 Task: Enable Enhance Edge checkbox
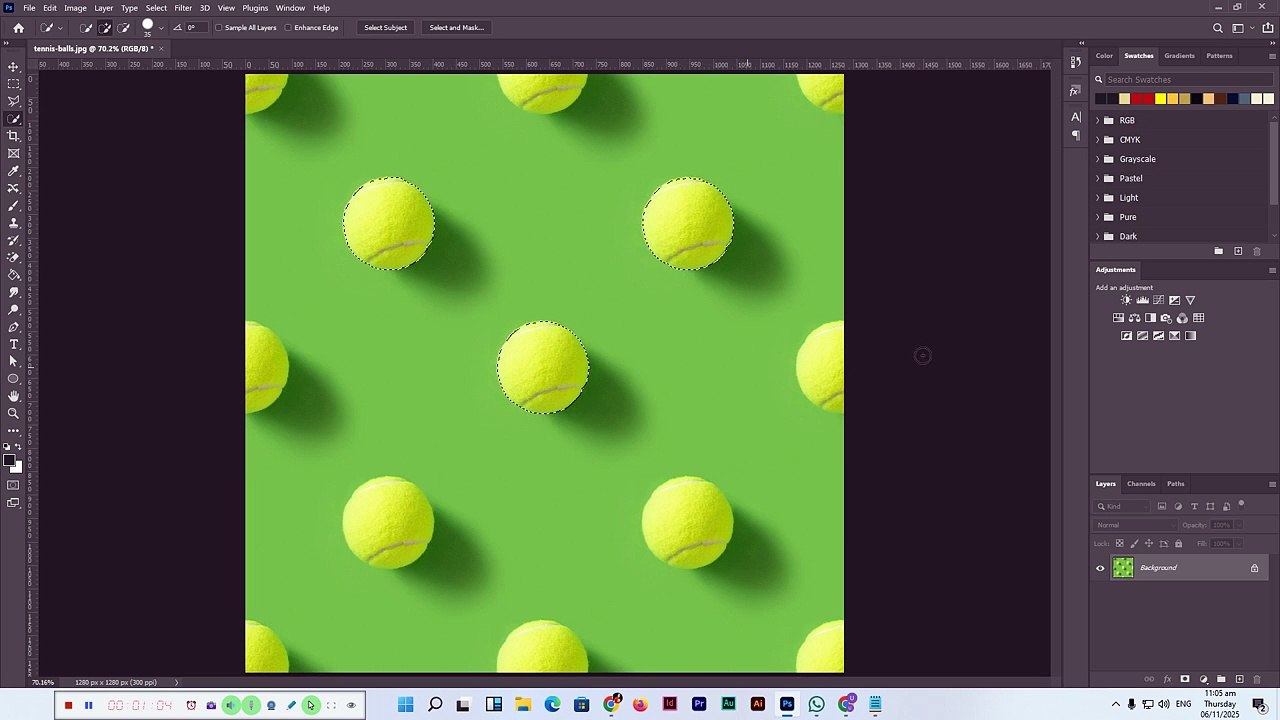pyautogui.click(x=288, y=28)
